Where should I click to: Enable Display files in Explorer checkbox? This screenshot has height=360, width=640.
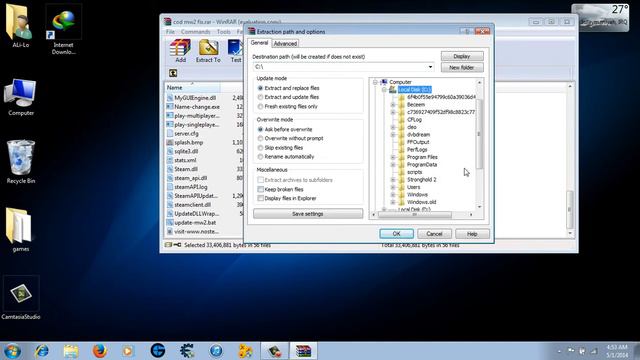tap(260, 198)
